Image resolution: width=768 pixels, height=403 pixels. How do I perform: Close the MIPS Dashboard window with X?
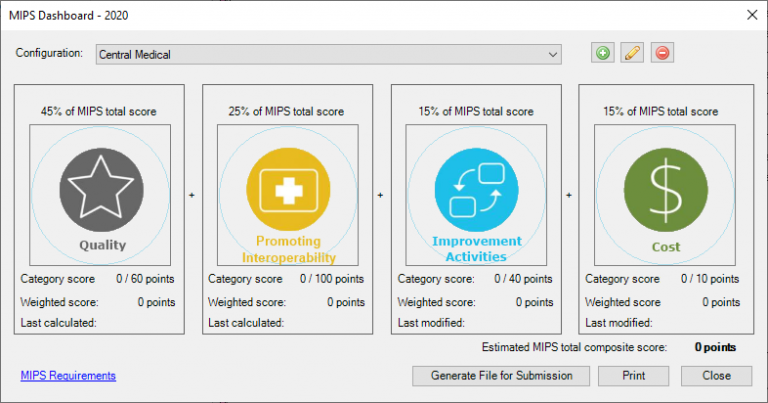(x=751, y=14)
